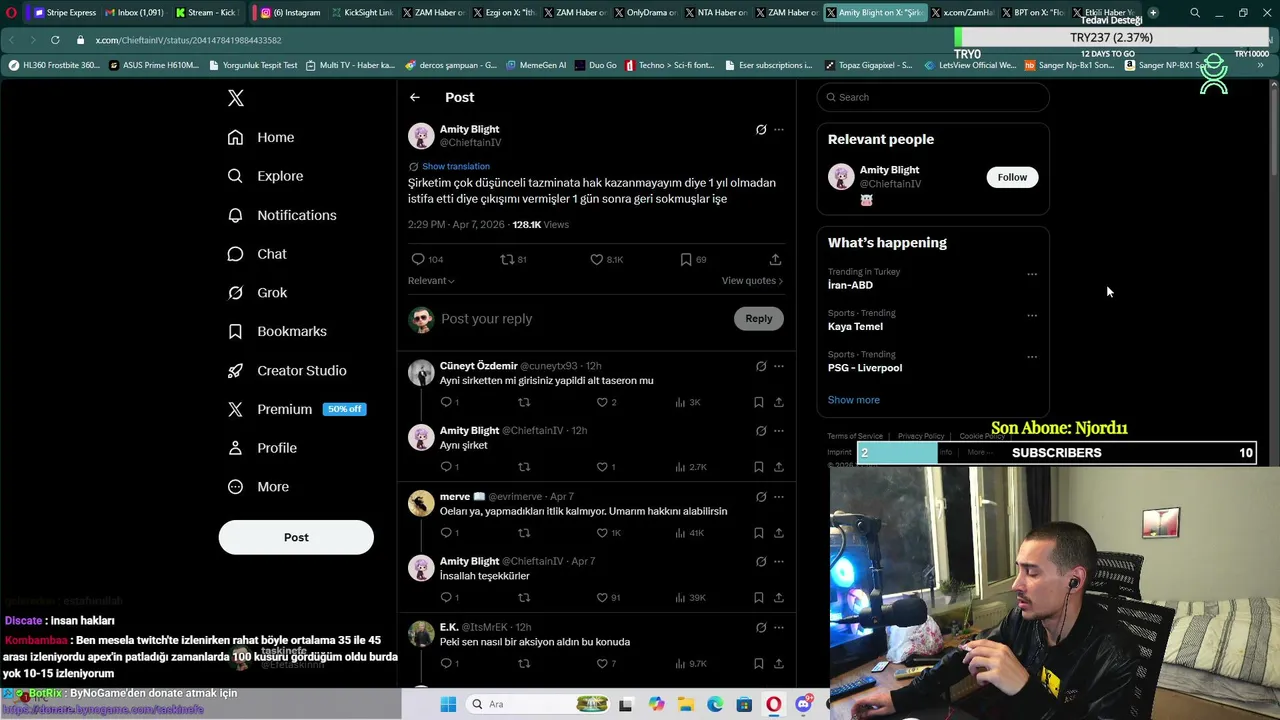
Task: Open Grok in sidebar
Action: [257, 293]
